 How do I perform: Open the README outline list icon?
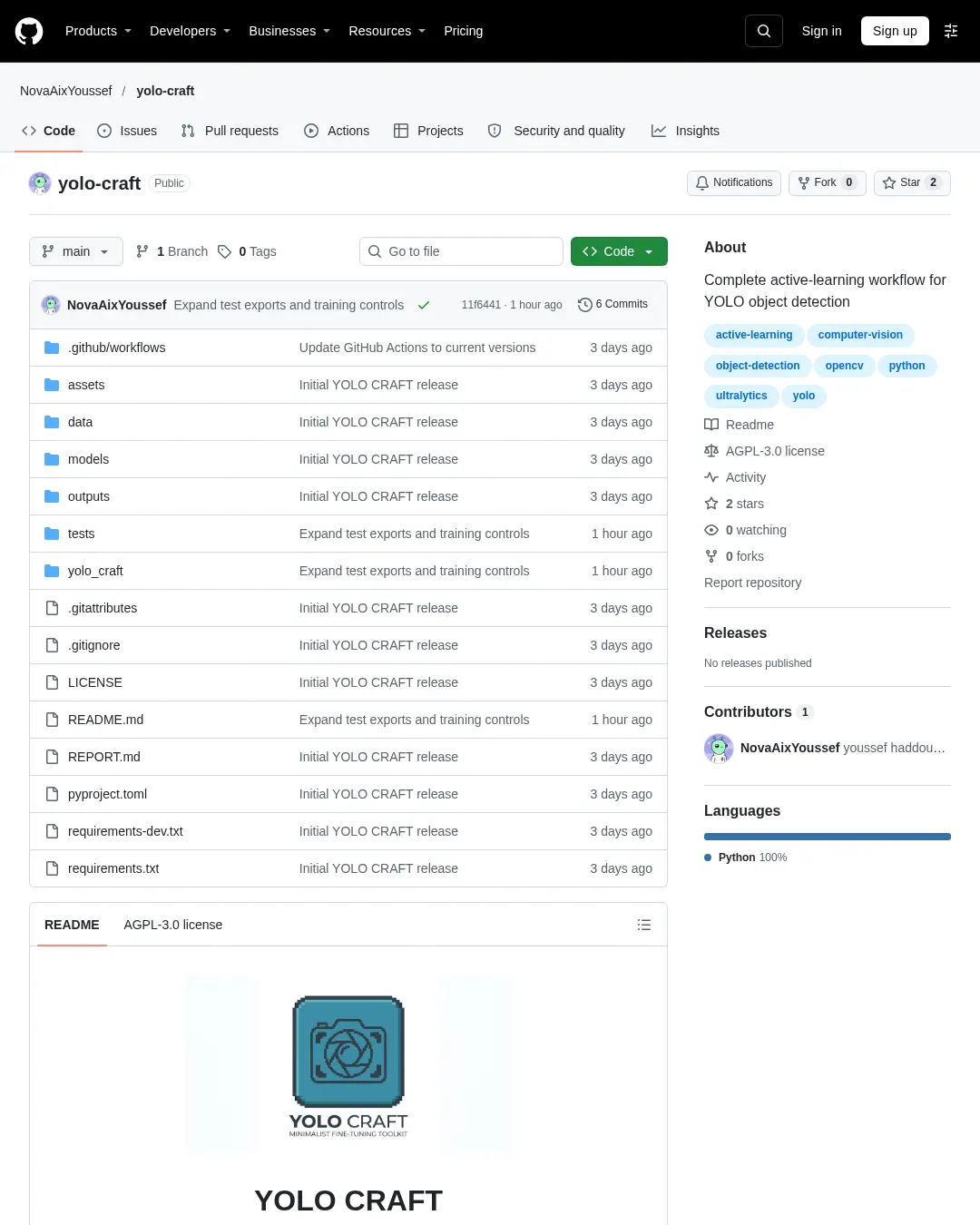[644, 925]
